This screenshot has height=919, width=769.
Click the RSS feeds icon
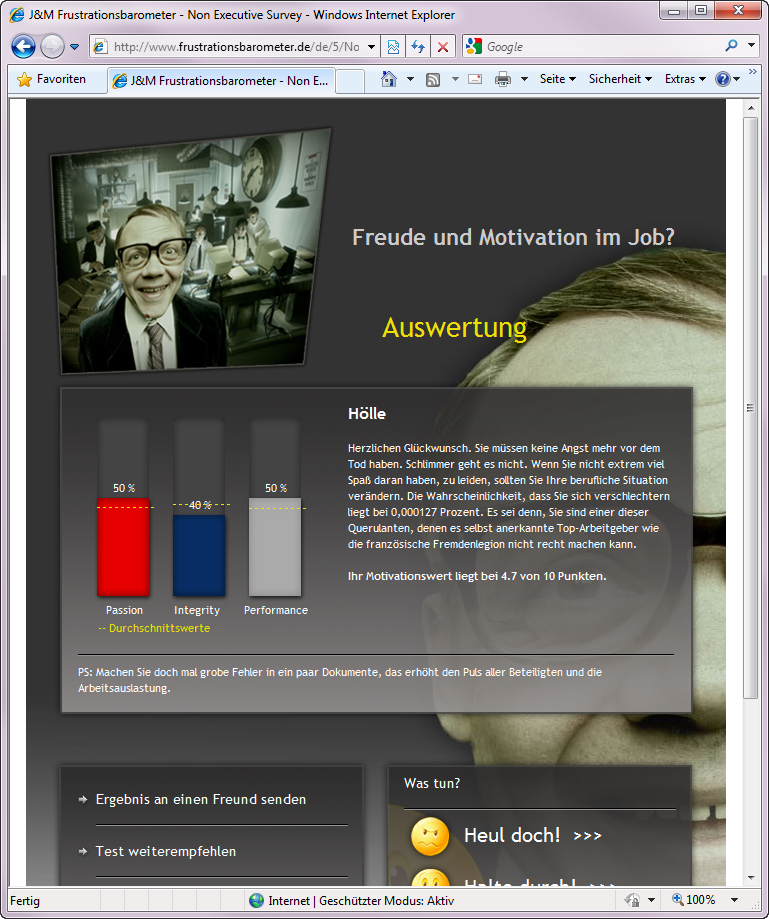pos(433,79)
